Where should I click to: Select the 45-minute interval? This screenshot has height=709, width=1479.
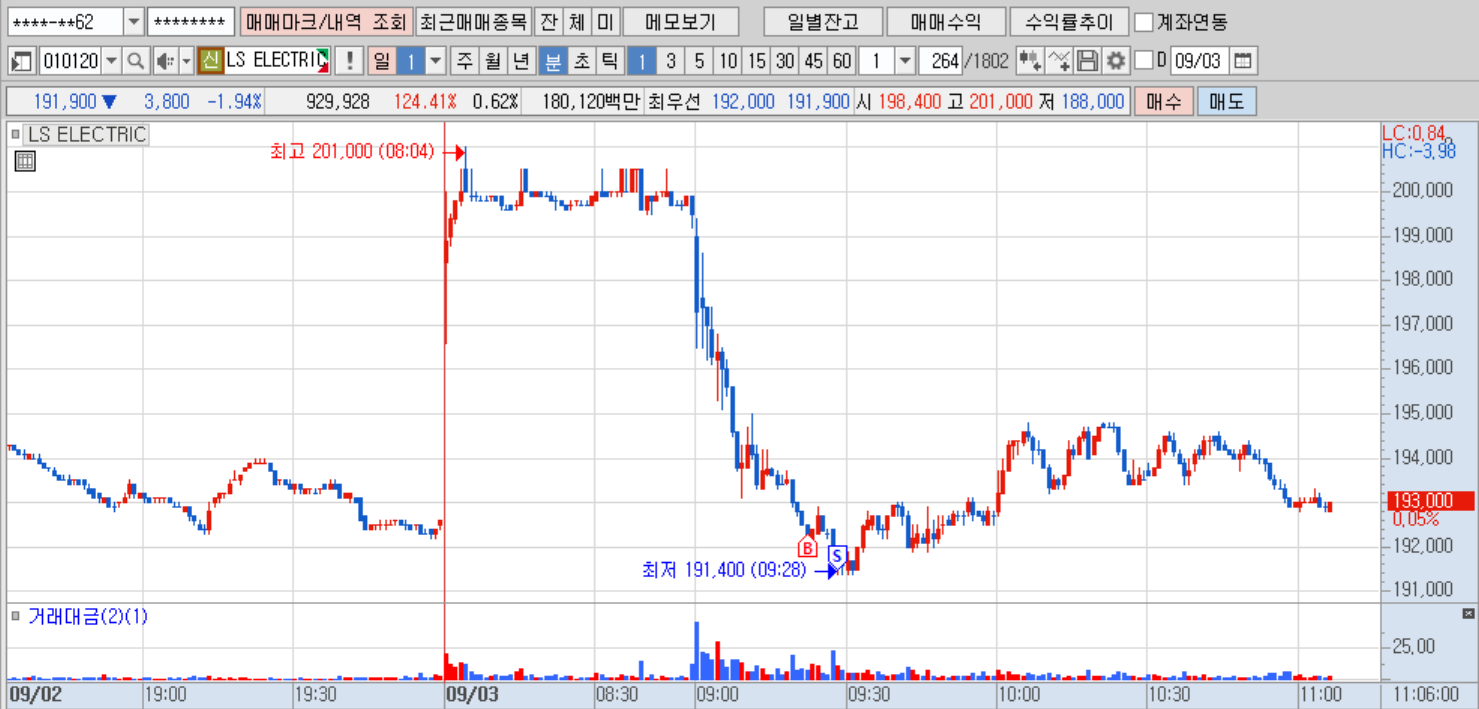coord(814,61)
